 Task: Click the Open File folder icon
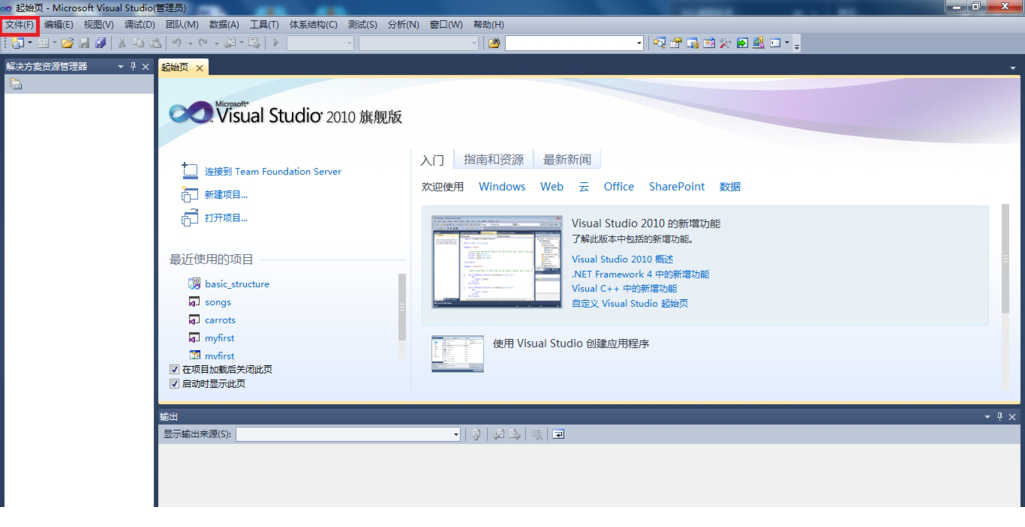pyautogui.click(x=67, y=43)
